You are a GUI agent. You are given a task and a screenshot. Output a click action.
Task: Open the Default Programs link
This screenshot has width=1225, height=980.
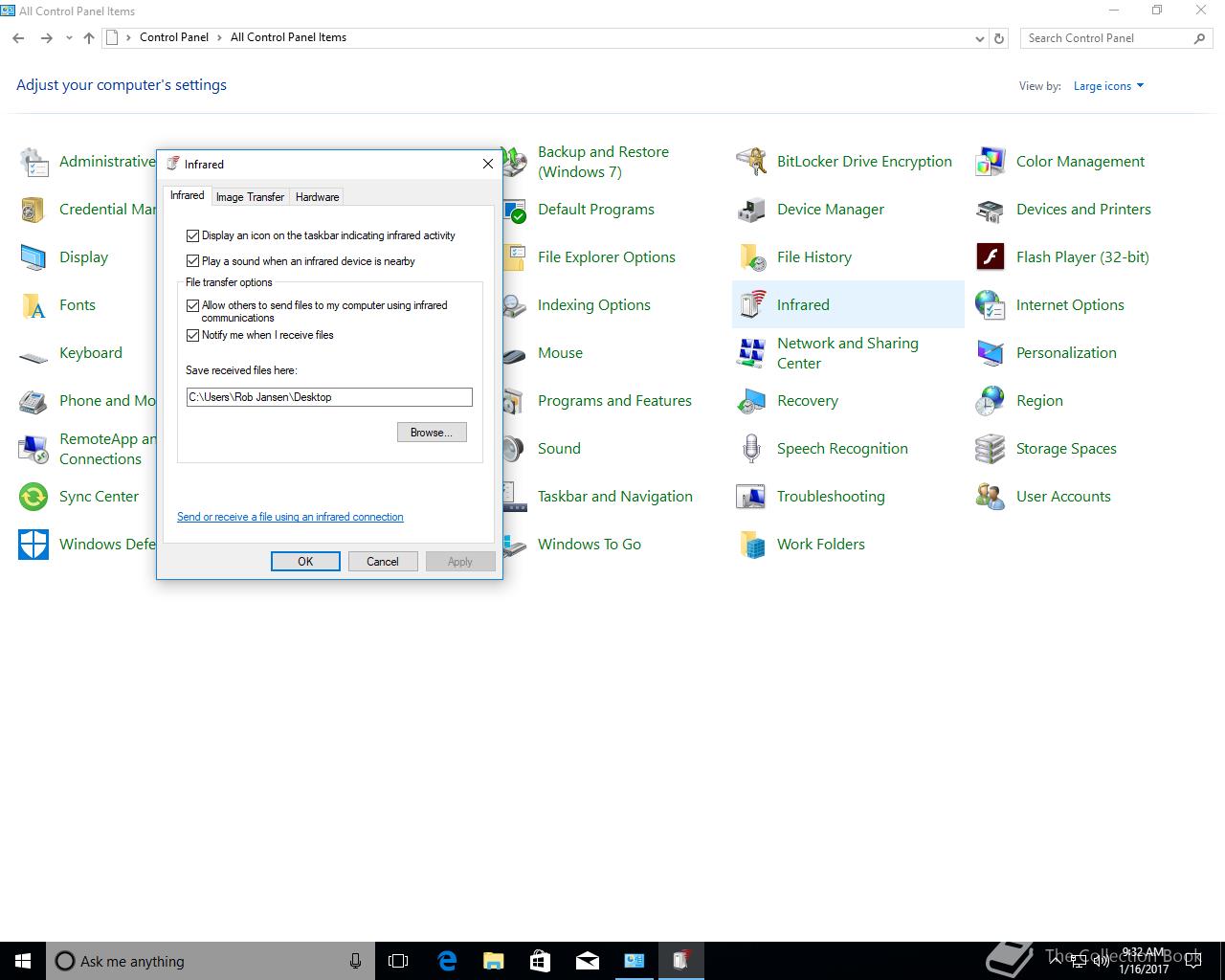[x=596, y=210]
